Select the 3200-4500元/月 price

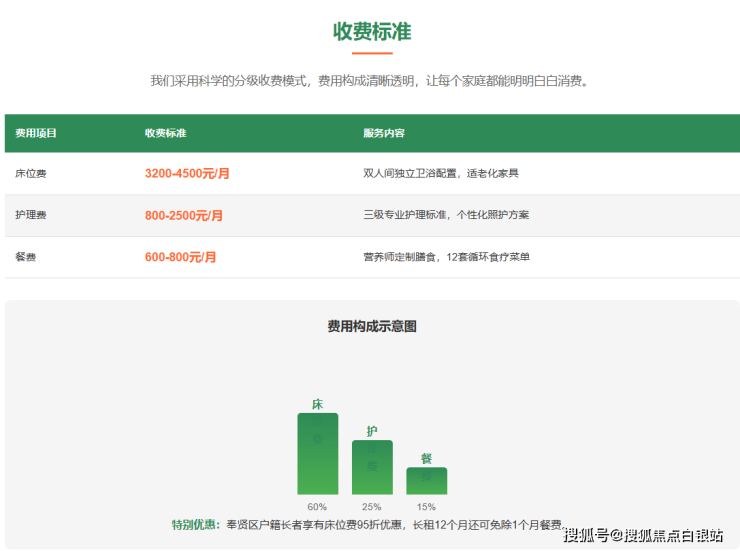(187, 174)
